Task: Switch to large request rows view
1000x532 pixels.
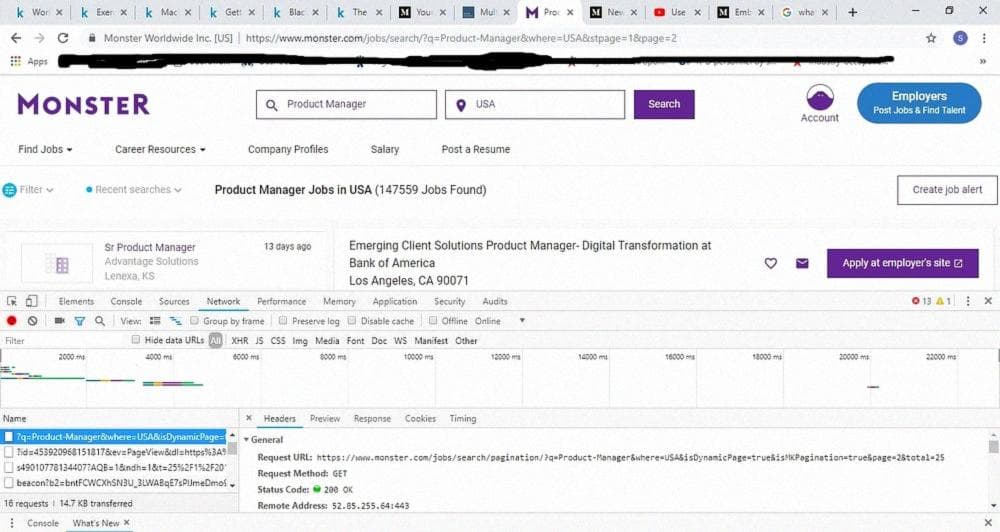Action: point(155,321)
